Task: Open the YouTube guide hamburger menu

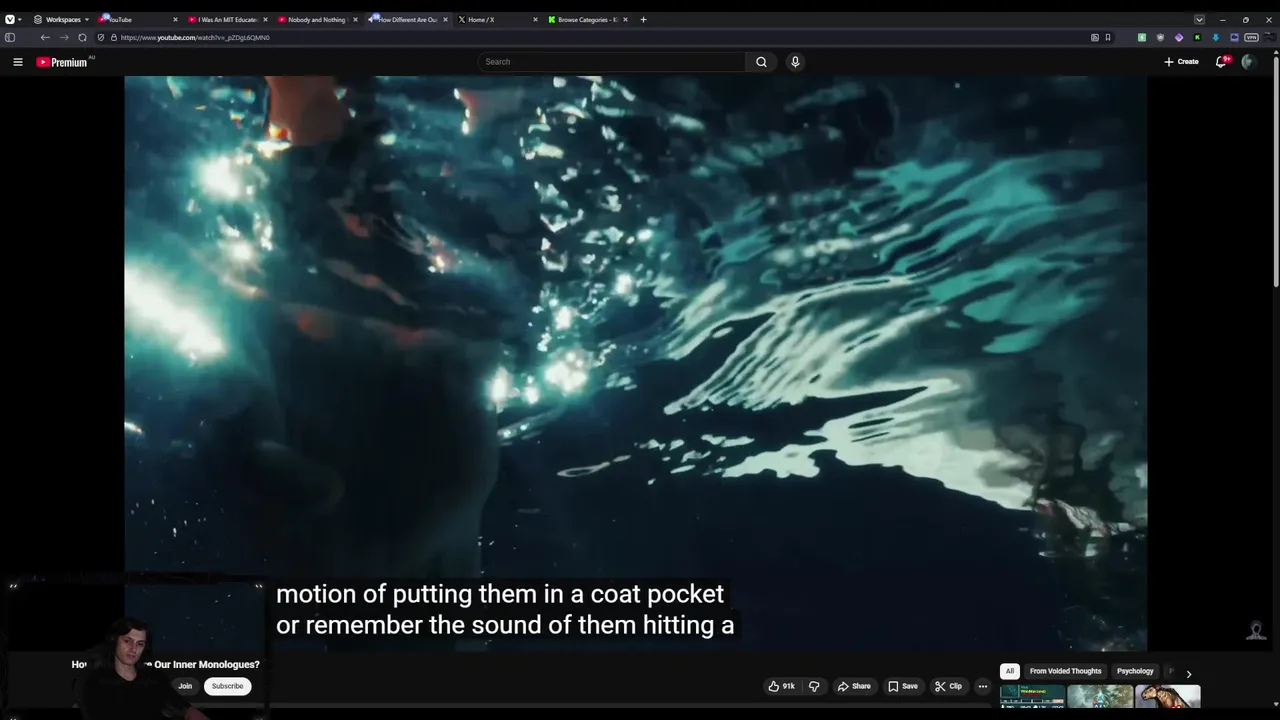Action: [x=17, y=62]
